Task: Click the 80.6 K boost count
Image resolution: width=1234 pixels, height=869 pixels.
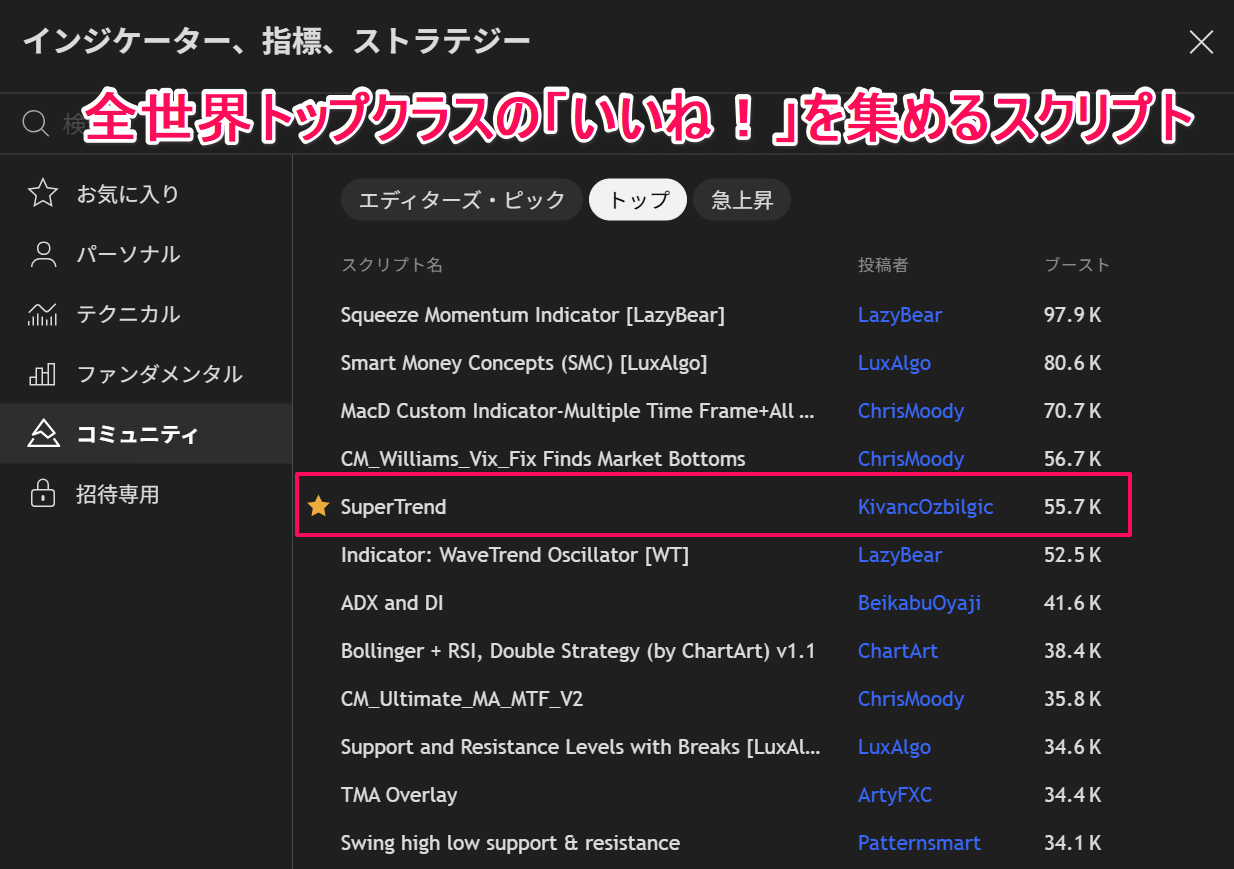Action: point(1072,363)
